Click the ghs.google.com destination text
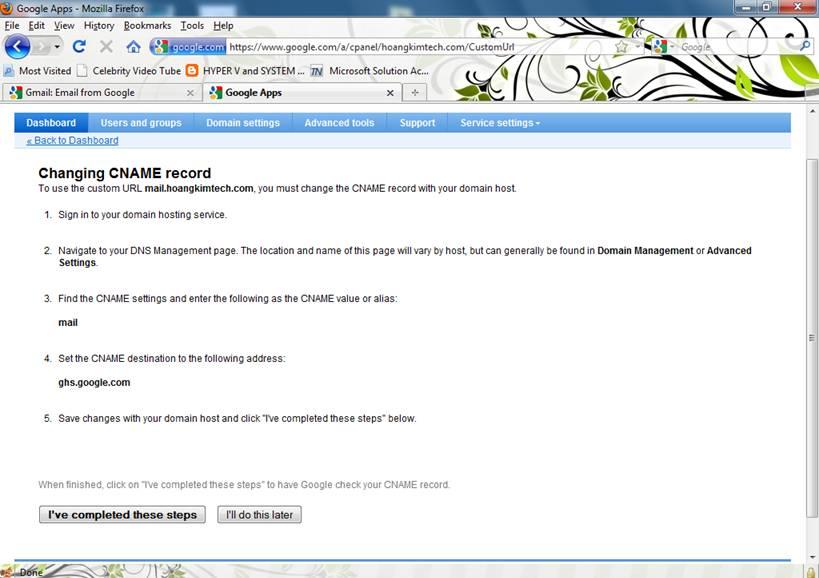 click(x=94, y=382)
